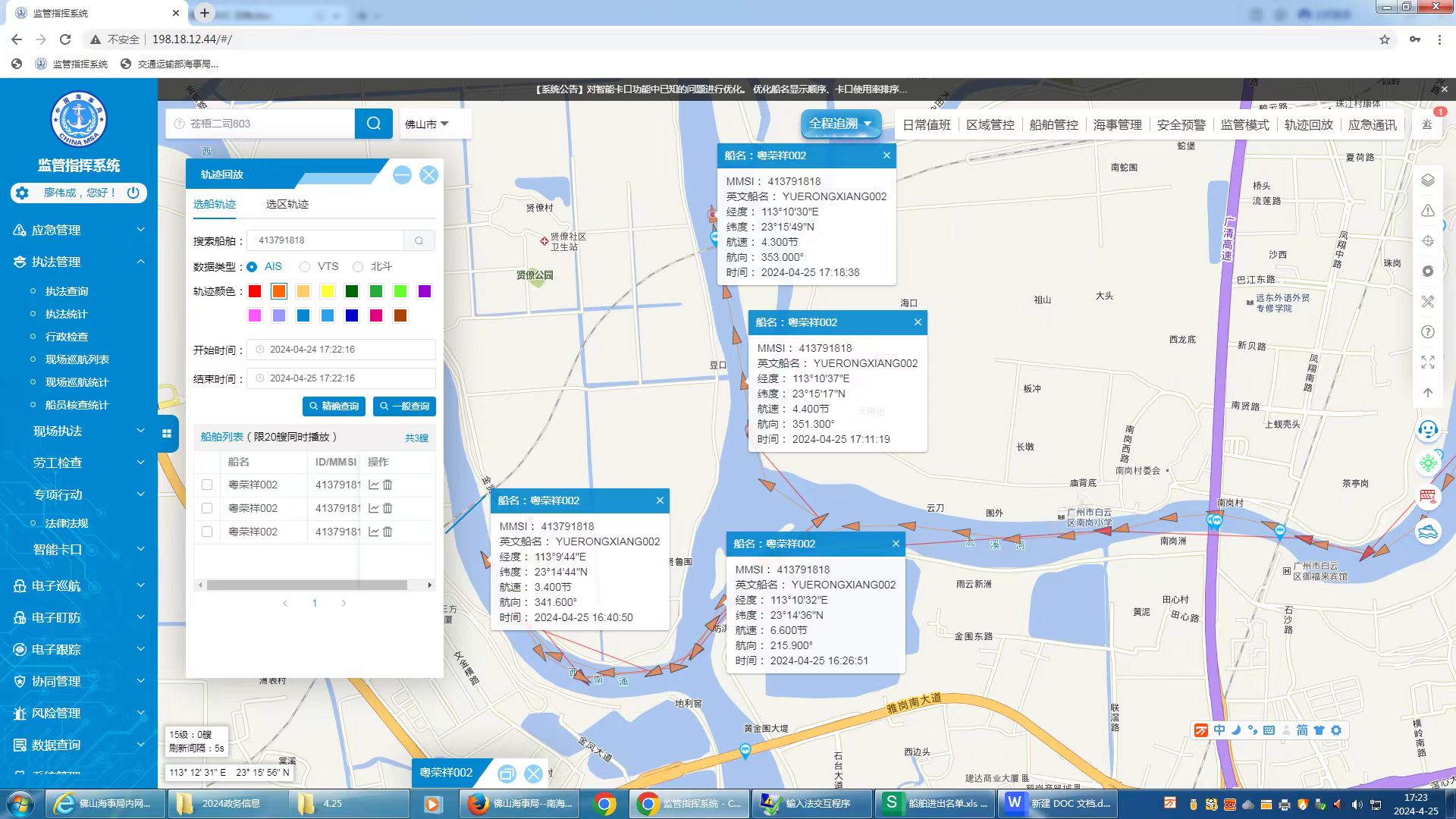Check the first 粤荣祥002 checkbox
Viewport: 1456px width, 819px height.
point(207,485)
